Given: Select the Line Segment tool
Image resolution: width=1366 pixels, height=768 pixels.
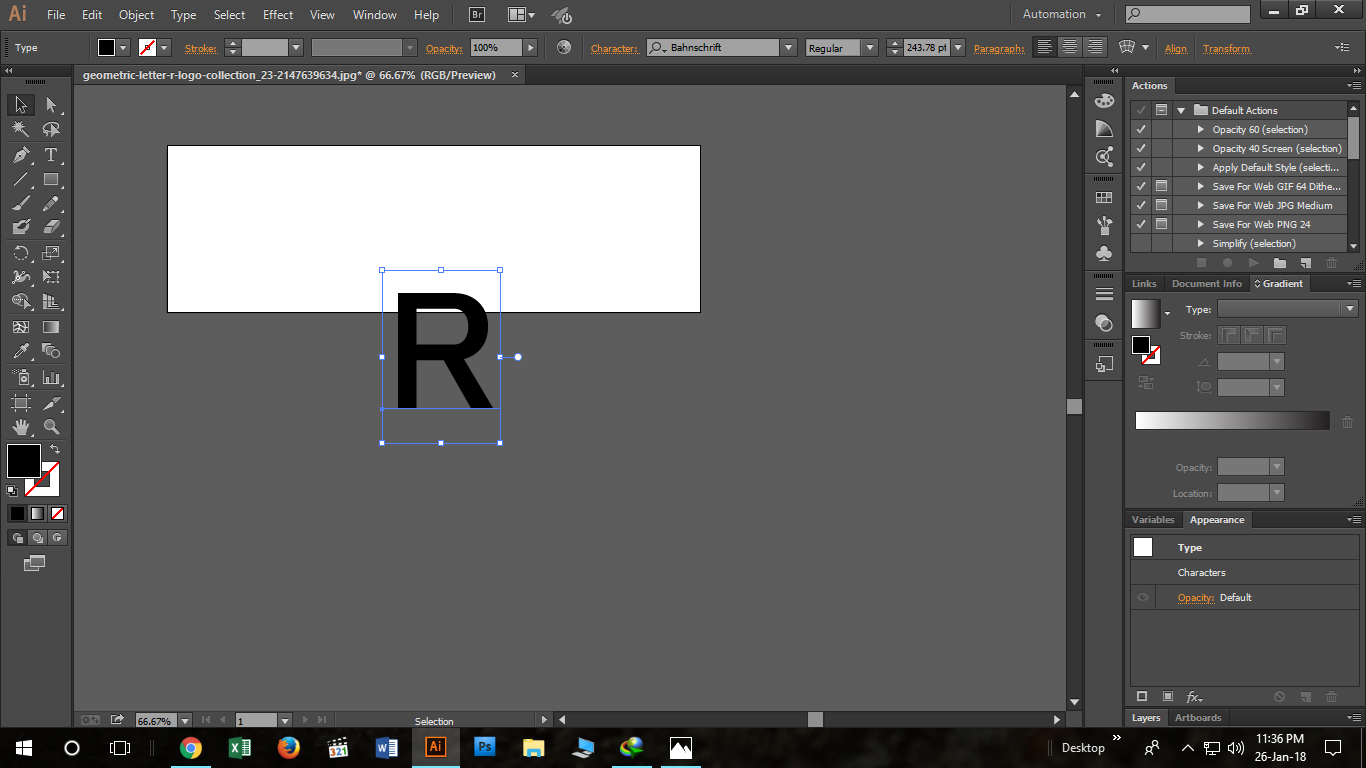Looking at the screenshot, I should point(21,180).
